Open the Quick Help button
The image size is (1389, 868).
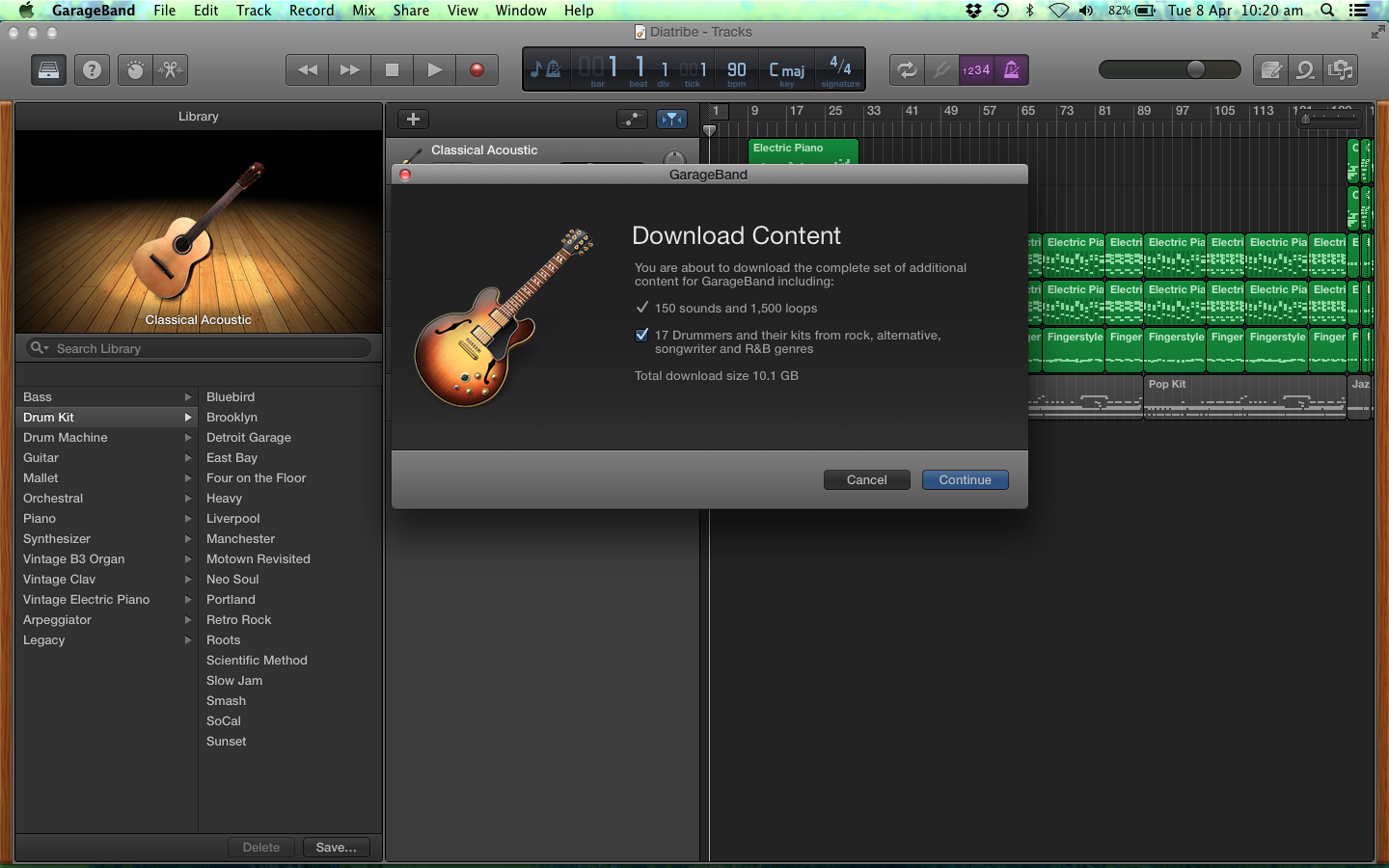(x=92, y=70)
